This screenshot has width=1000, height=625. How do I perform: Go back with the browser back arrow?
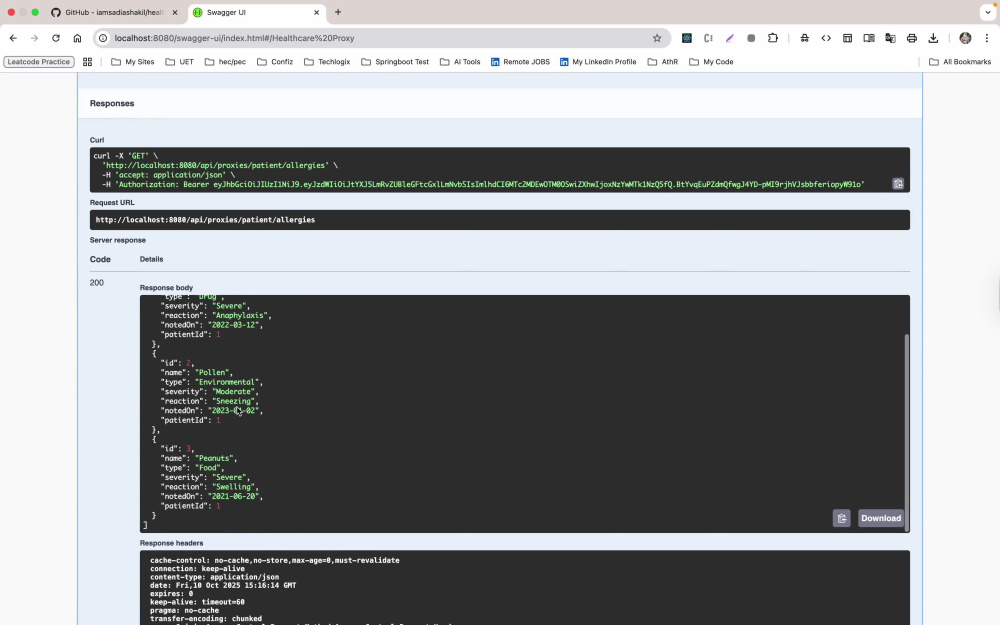(x=13, y=38)
